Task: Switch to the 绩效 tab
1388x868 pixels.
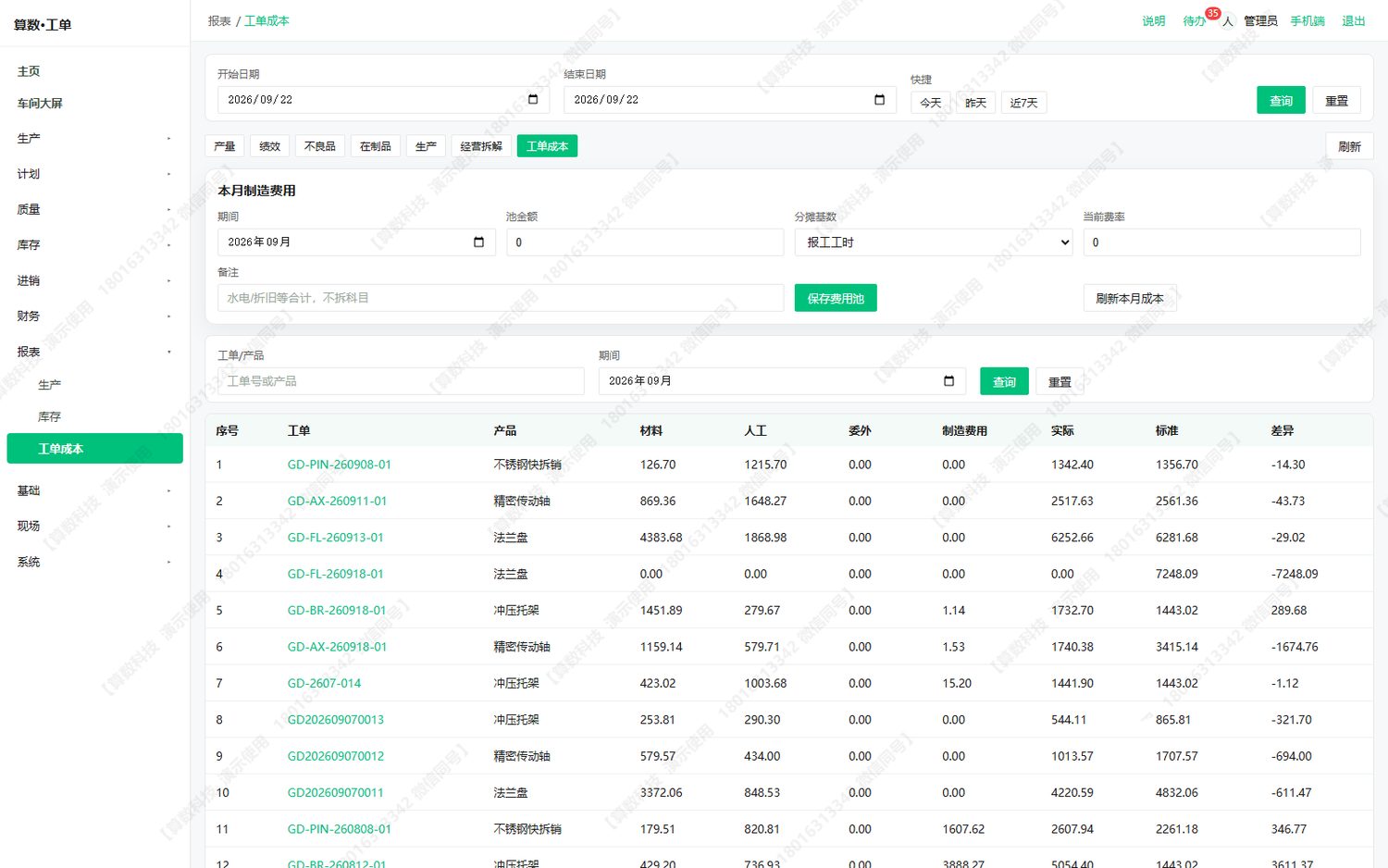Action: [270, 146]
